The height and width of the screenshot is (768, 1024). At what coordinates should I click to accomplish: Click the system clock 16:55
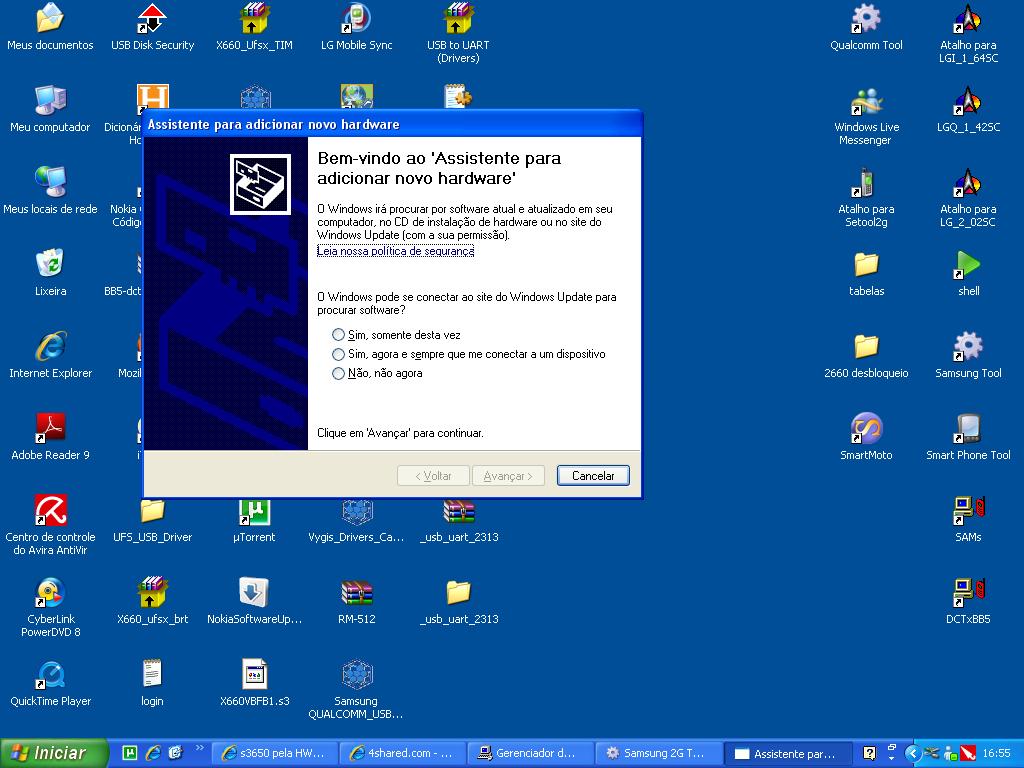[x=997, y=753]
